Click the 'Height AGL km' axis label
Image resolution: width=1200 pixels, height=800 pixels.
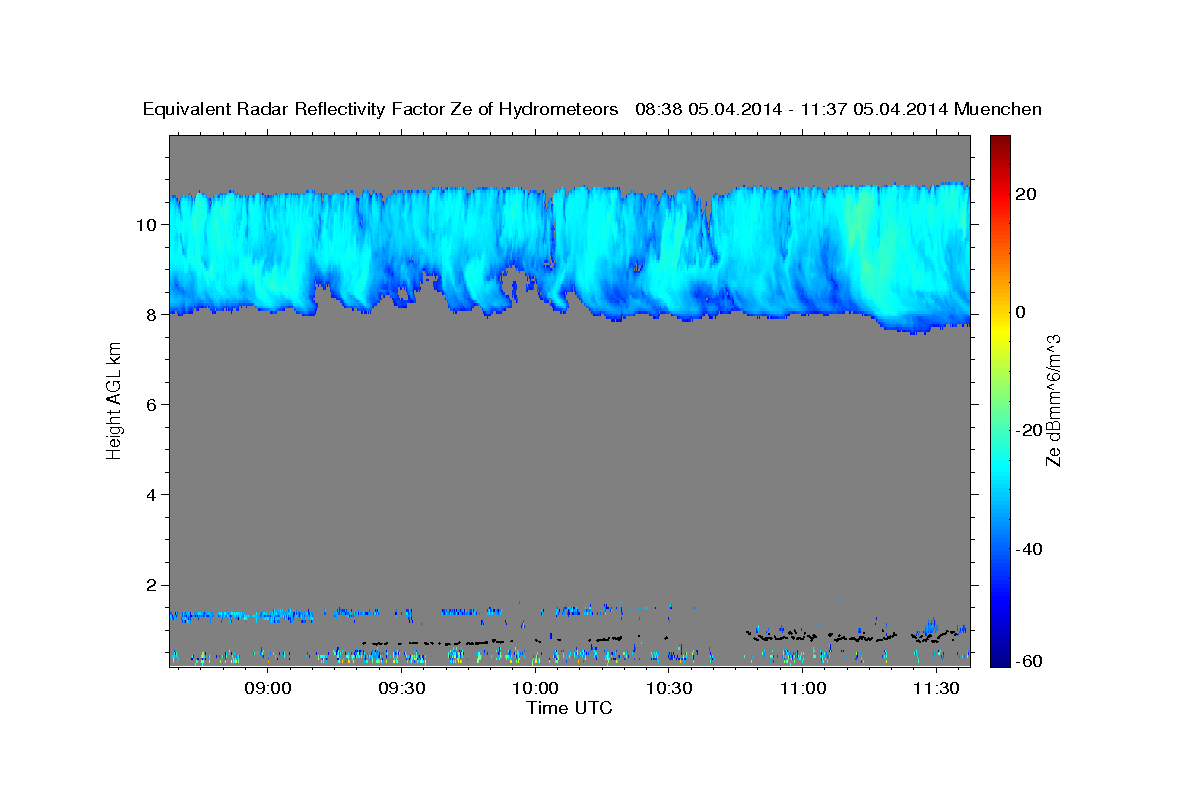click(x=115, y=400)
